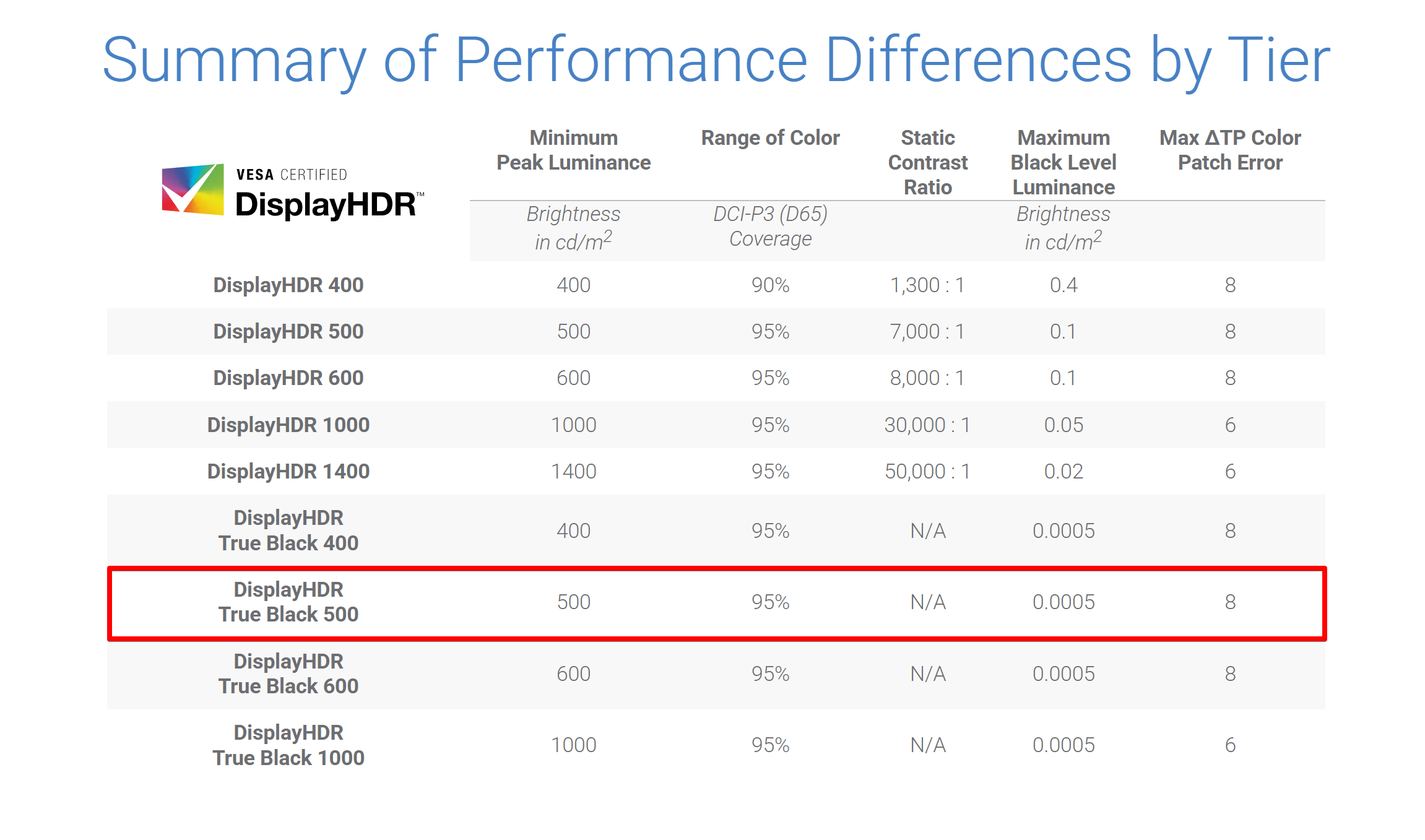The width and height of the screenshot is (1425, 840).
Task: Click the '50,000 : 1' contrast ratio cell
Action: click(x=927, y=472)
